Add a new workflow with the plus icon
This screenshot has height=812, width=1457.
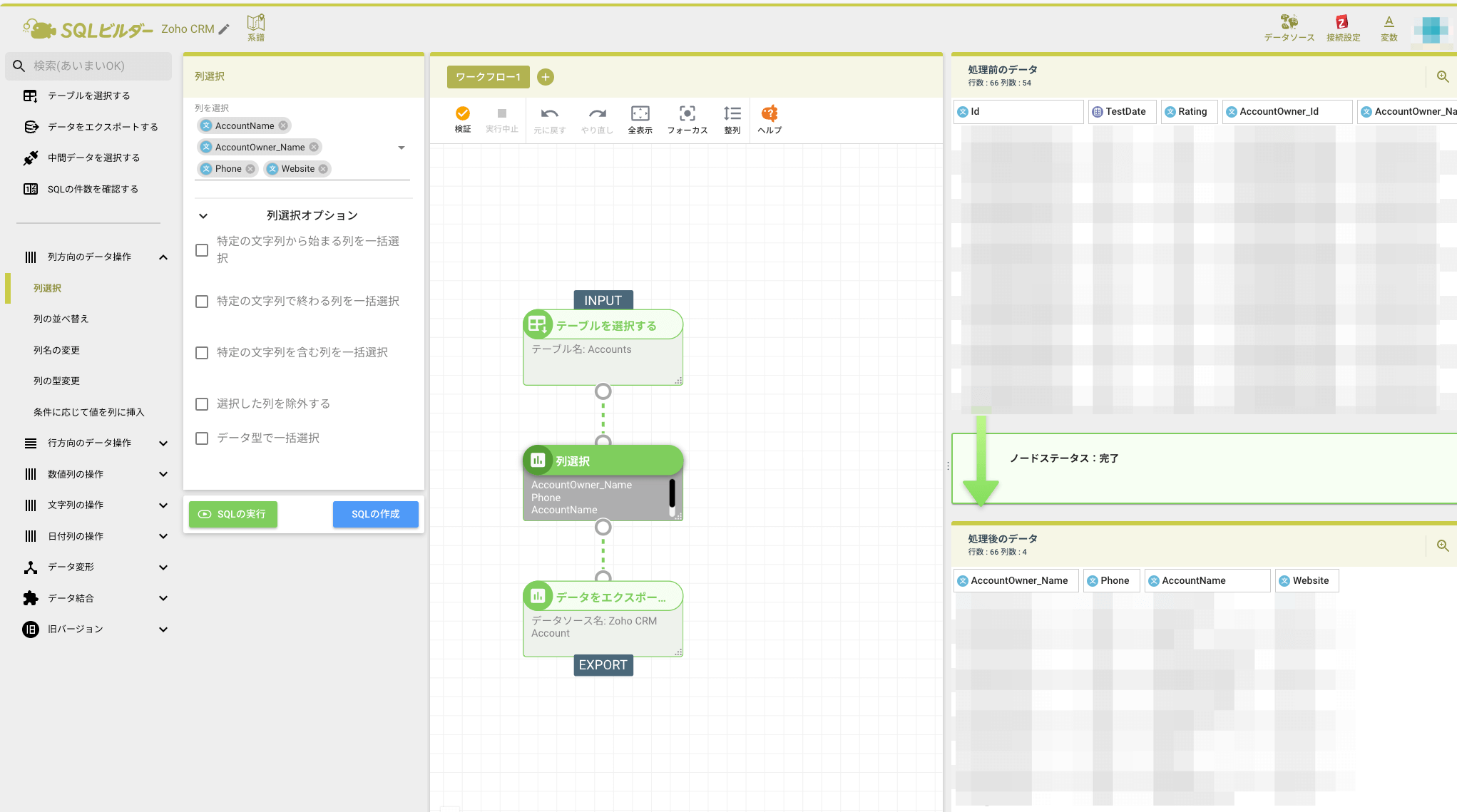tap(545, 77)
